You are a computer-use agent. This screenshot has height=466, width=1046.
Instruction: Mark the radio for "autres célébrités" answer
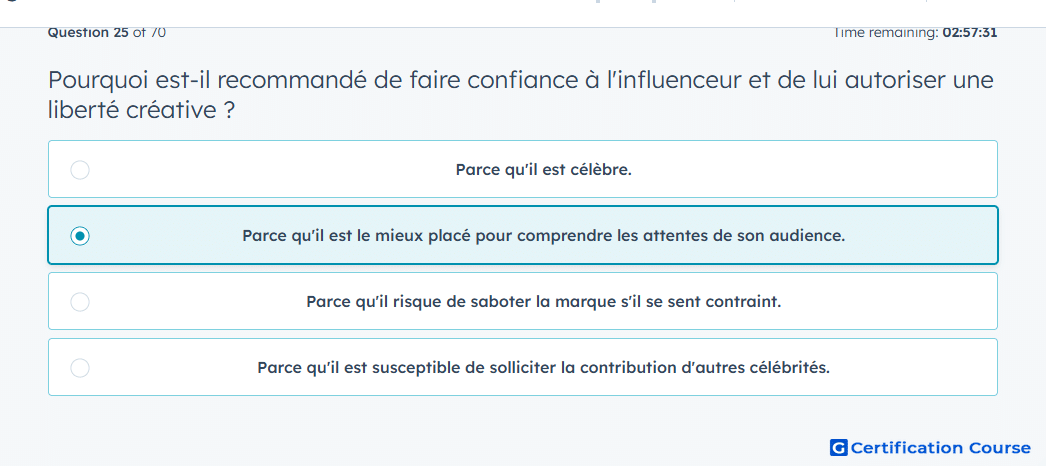coord(80,367)
